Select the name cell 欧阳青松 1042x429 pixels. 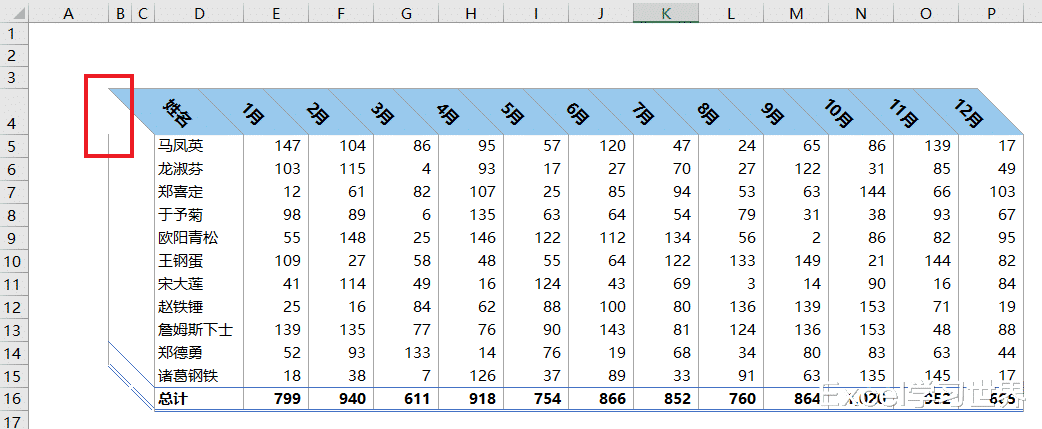pyautogui.click(x=199, y=238)
